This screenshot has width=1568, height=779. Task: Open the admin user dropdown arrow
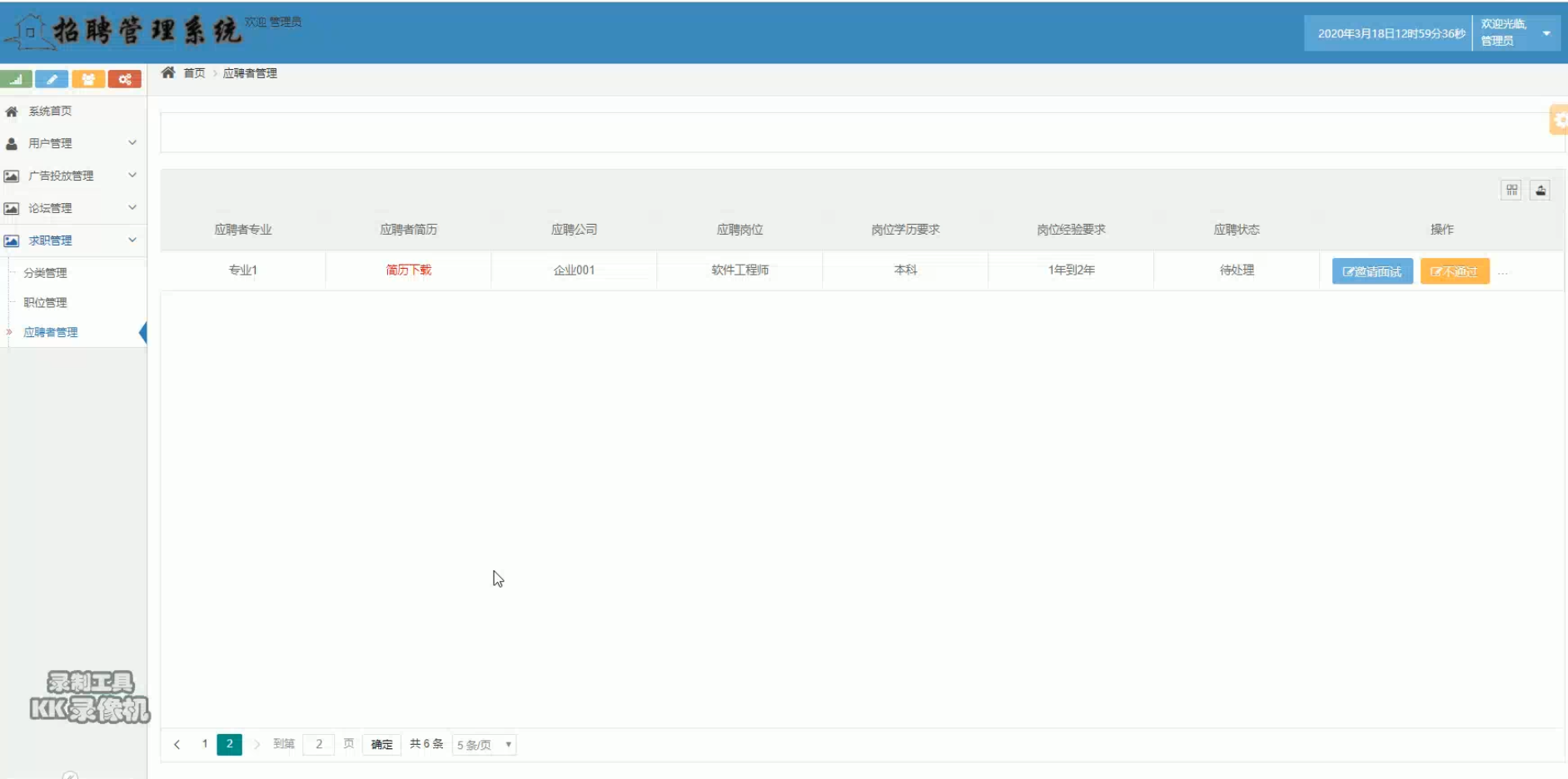[x=1546, y=33]
